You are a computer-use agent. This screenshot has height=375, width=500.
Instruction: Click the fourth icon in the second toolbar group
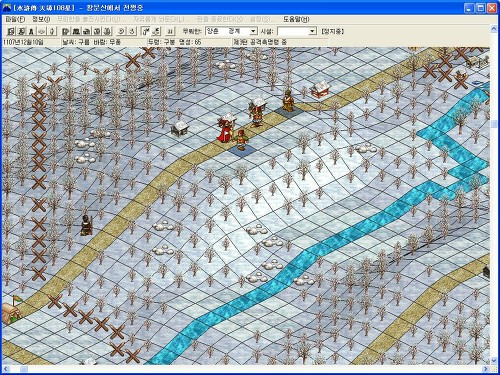pyautogui.click(x=97, y=31)
